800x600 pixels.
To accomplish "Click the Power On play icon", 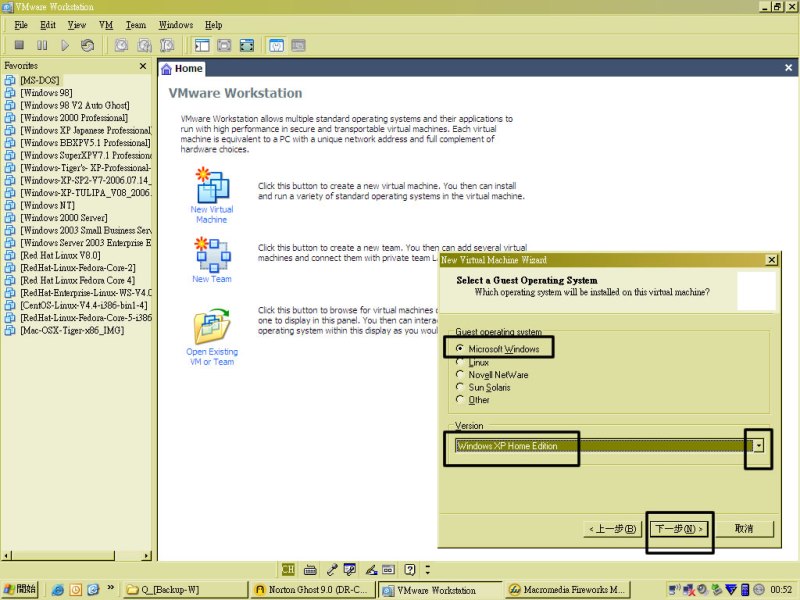I will [65, 45].
